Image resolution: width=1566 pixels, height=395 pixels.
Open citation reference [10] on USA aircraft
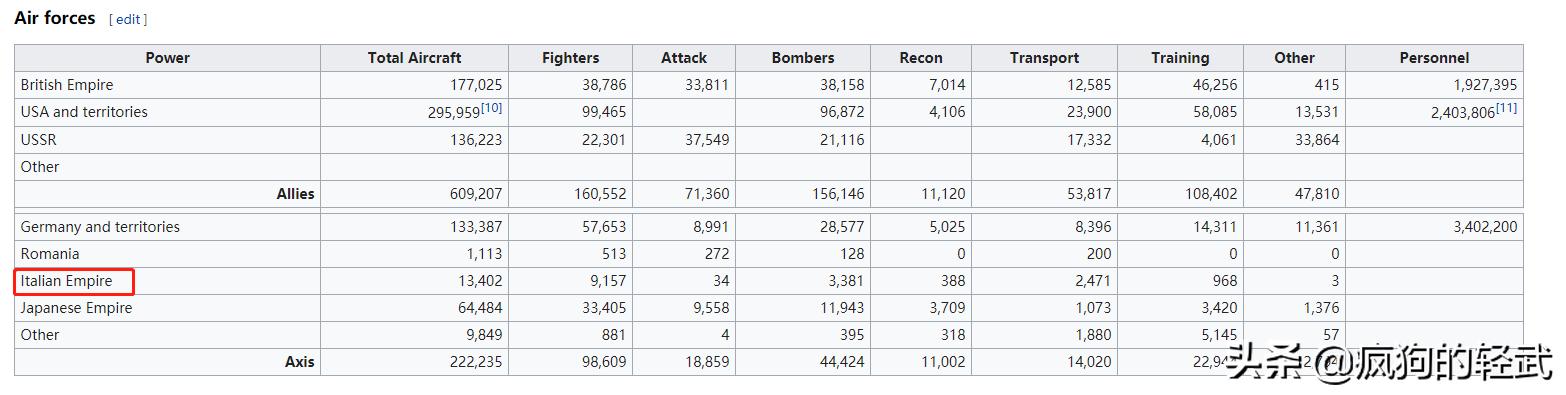(491, 107)
